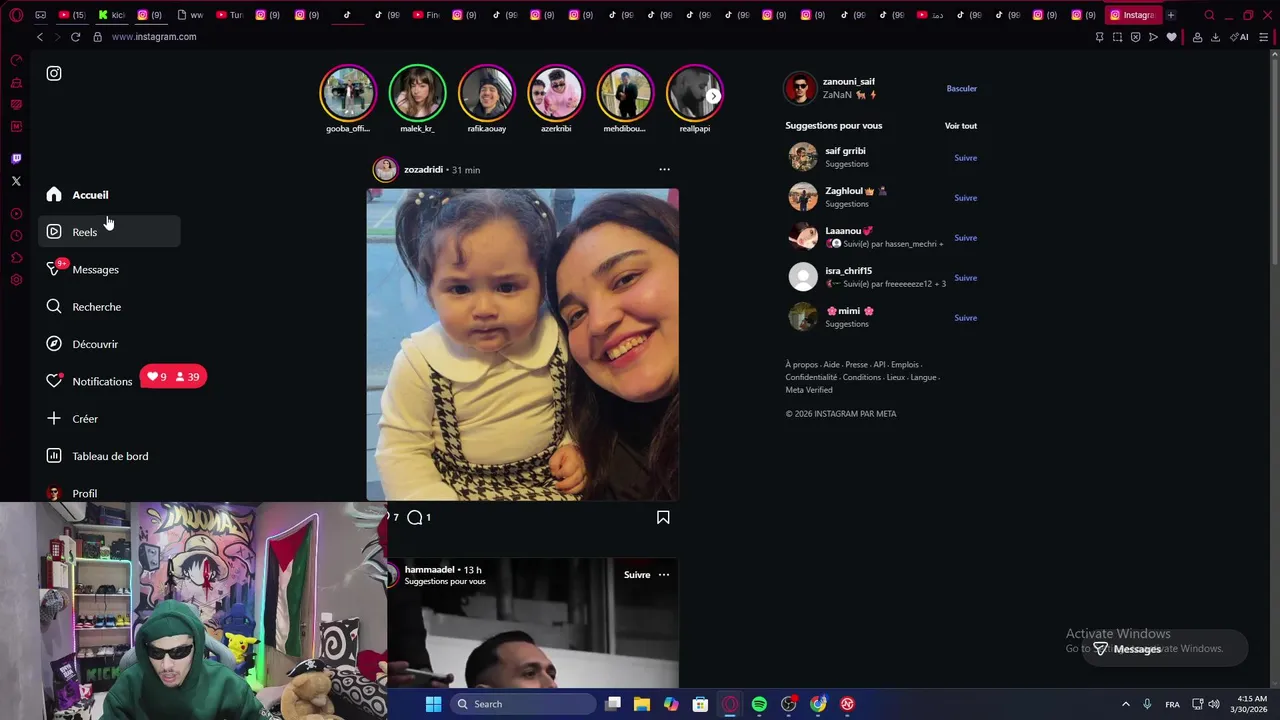Save zozadridi post with bookmark icon
This screenshot has width=1280, height=720.
[663, 517]
